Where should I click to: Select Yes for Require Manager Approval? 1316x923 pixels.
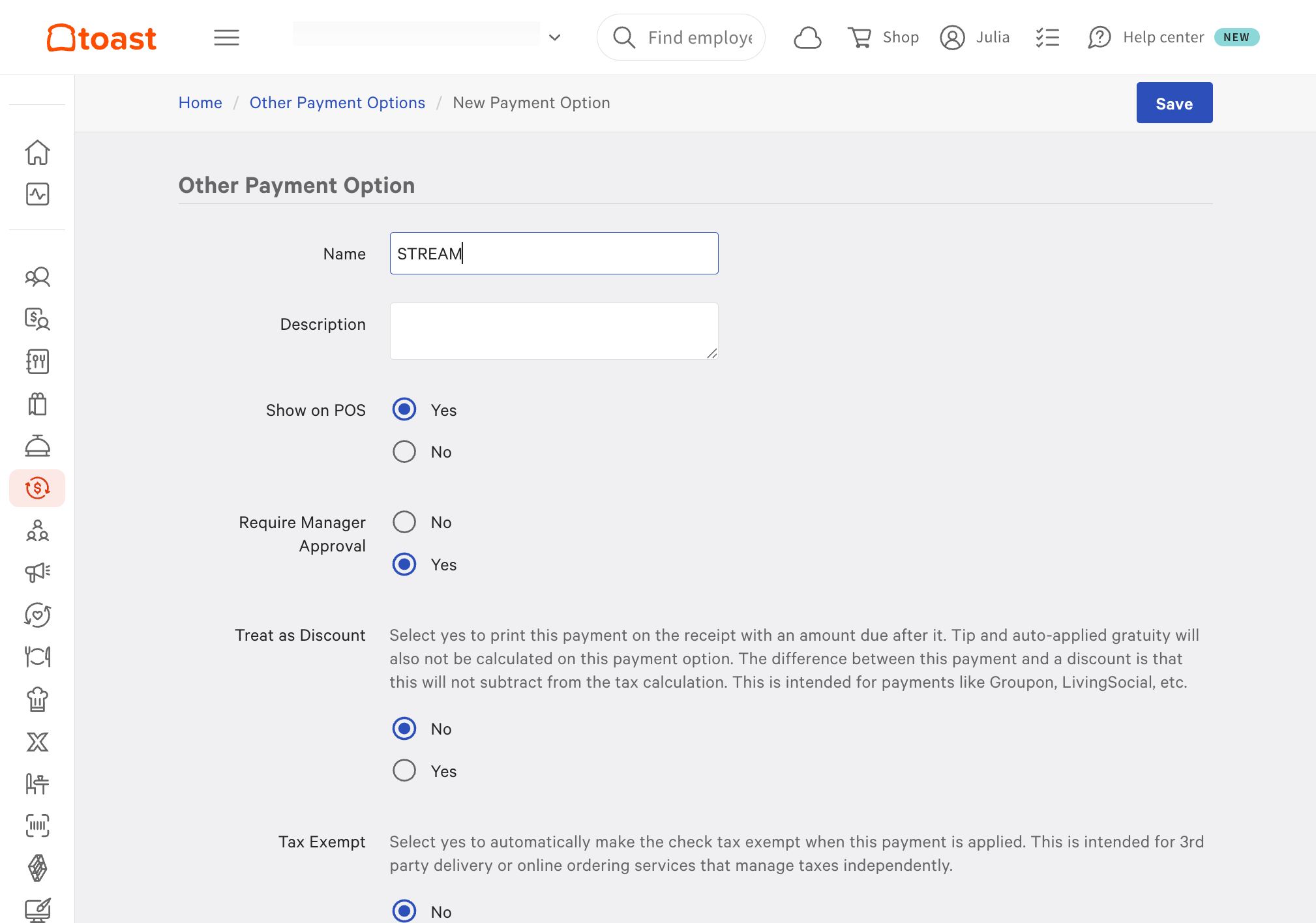[404, 564]
